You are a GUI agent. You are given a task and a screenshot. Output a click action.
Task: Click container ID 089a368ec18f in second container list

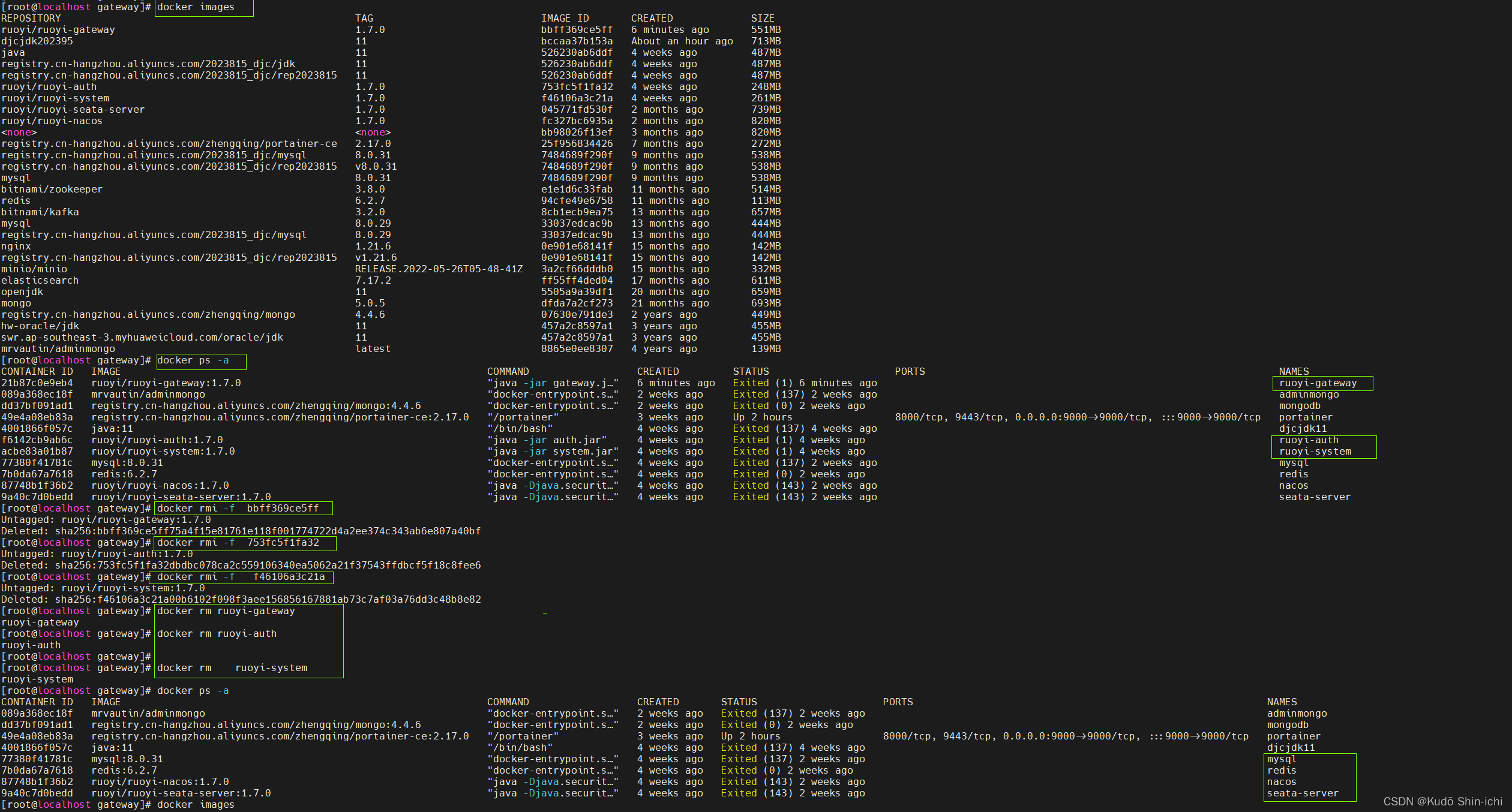point(37,714)
